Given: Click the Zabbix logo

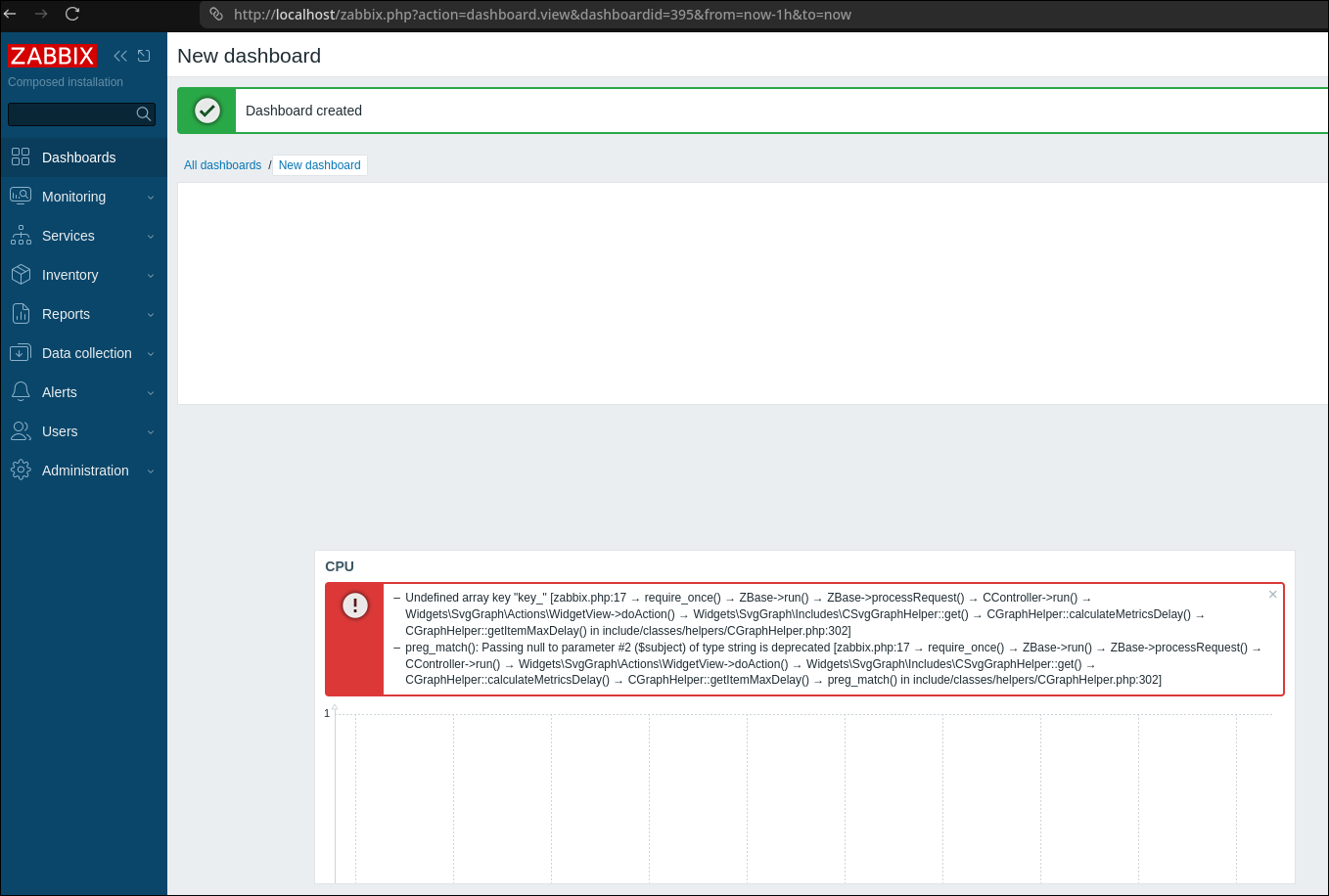Looking at the screenshot, I should point(52,56).
